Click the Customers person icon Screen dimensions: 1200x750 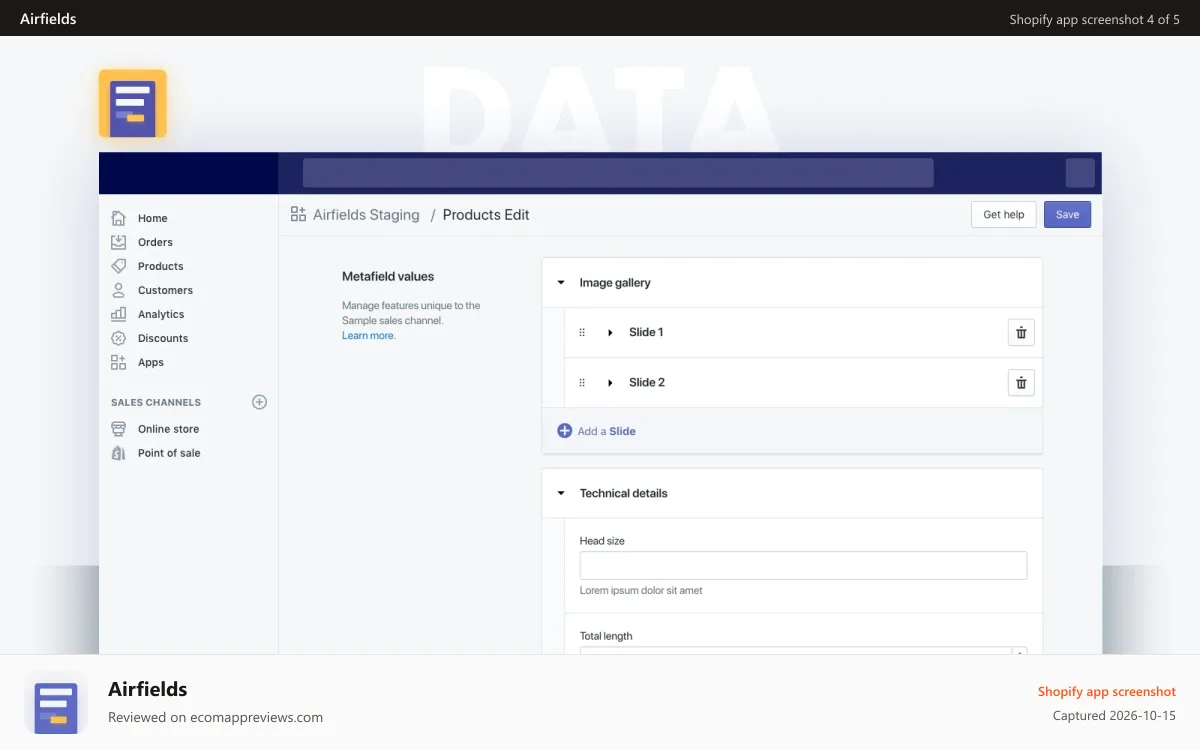119,290
